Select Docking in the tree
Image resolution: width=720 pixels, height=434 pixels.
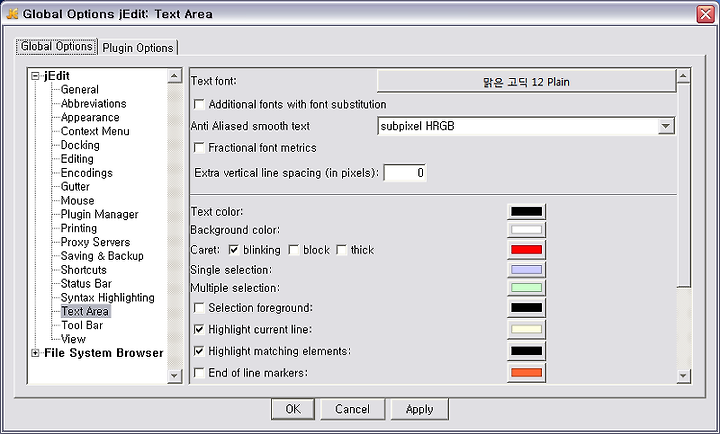pyautogui.click(x=80, y=145)
